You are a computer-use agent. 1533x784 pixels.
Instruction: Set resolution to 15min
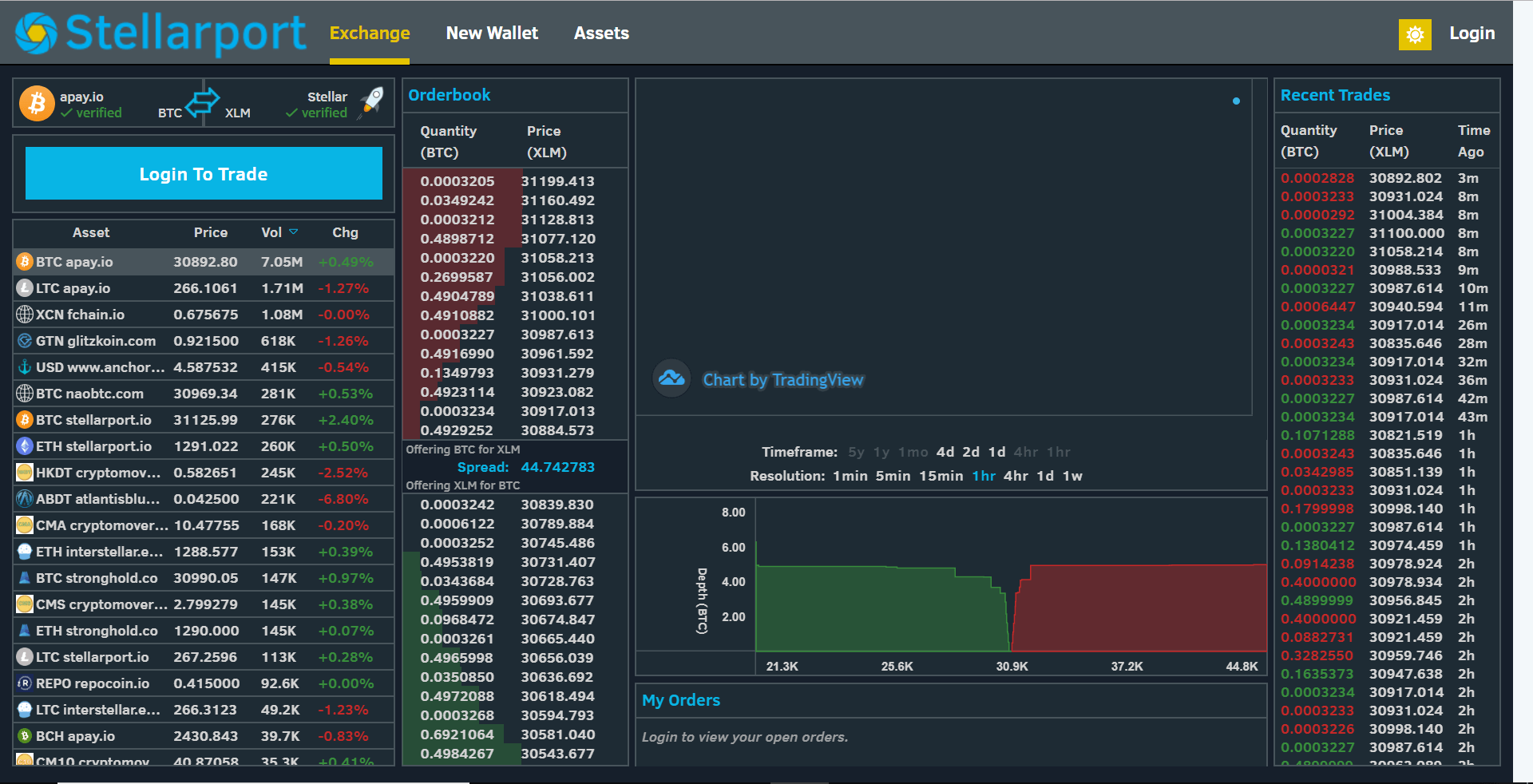[x=941, y=476]
